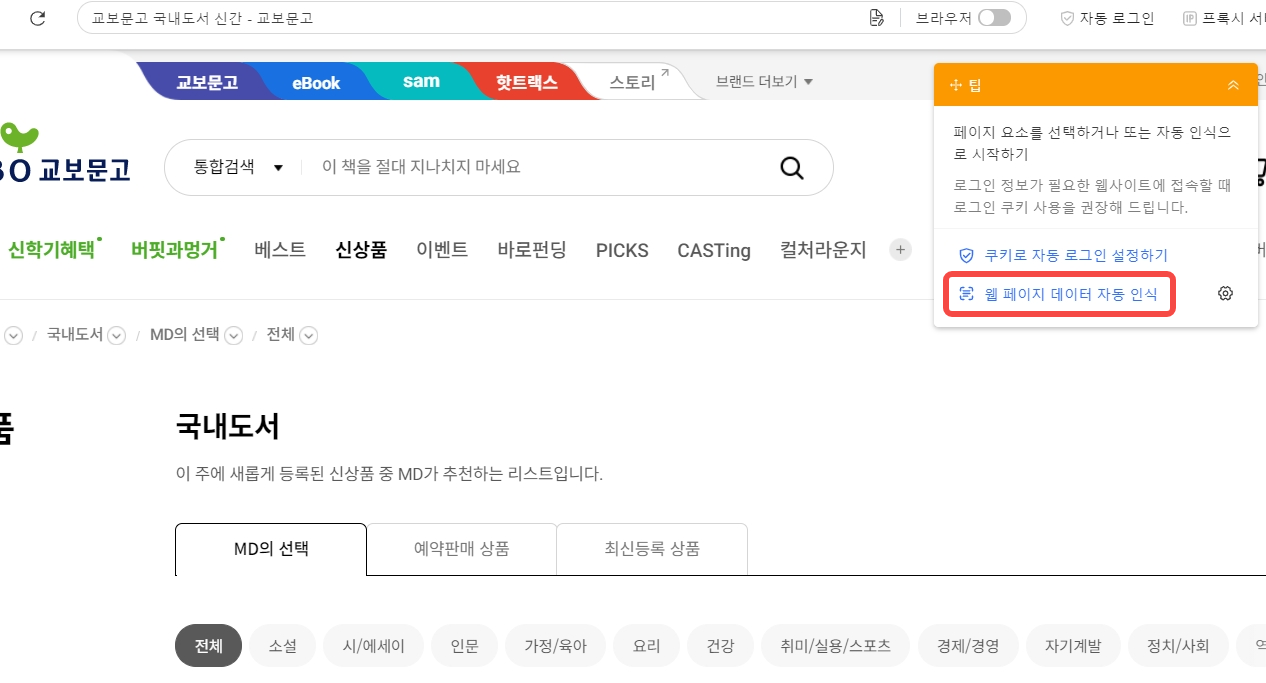Viewport: 1266px width, 683px height.
Task: Toggle the 브라우저 switch
Action: click(993, 18)
